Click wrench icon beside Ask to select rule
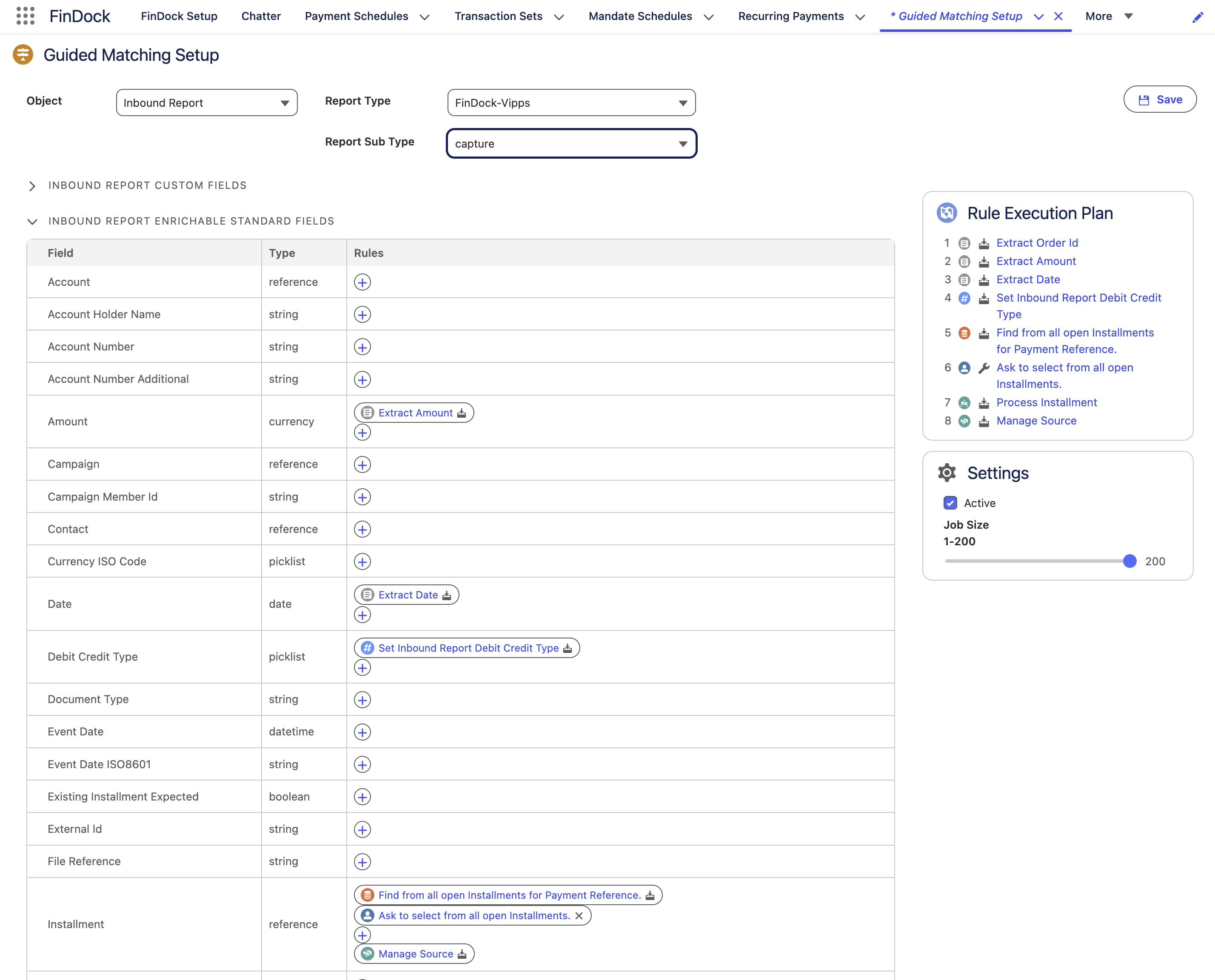 [x=984, y=368]
